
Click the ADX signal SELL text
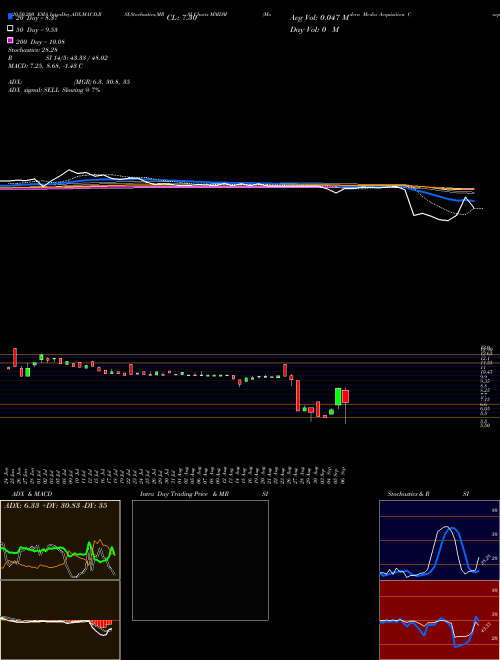coord(54,90)
